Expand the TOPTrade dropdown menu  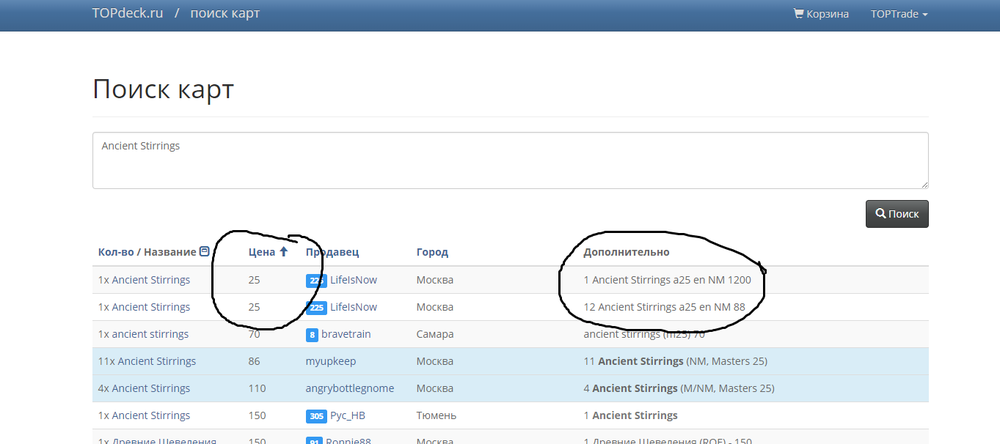pyautogui.click(x=899, y=14)
